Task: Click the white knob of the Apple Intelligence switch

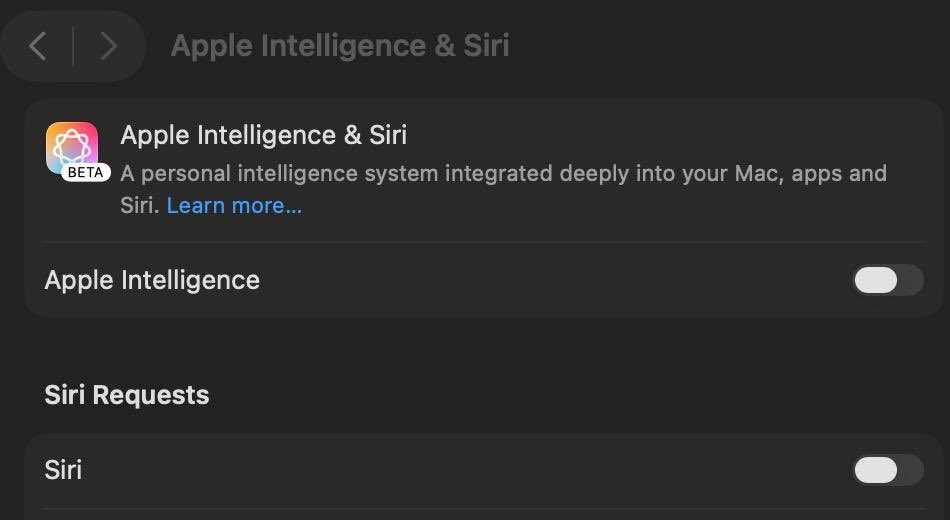Action: (x=876, y=280)
